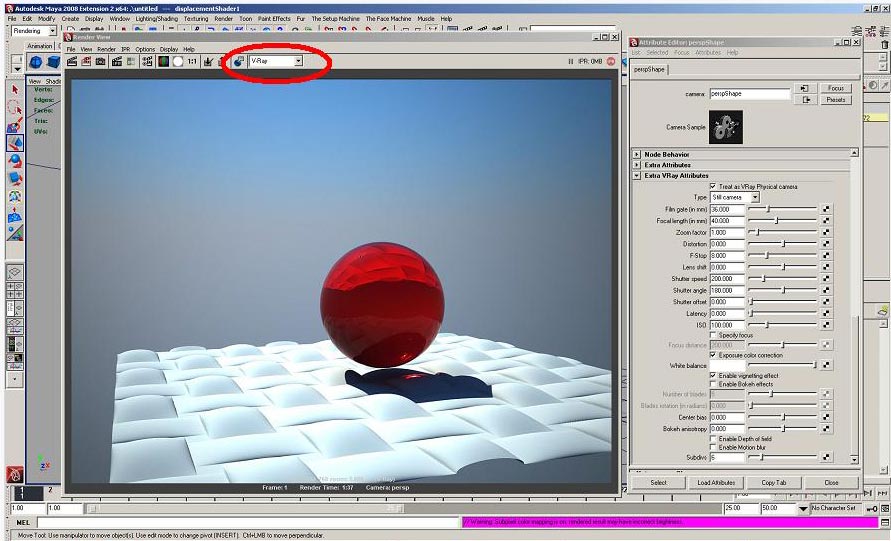Click the White balance color swatch

pos(727,365)
